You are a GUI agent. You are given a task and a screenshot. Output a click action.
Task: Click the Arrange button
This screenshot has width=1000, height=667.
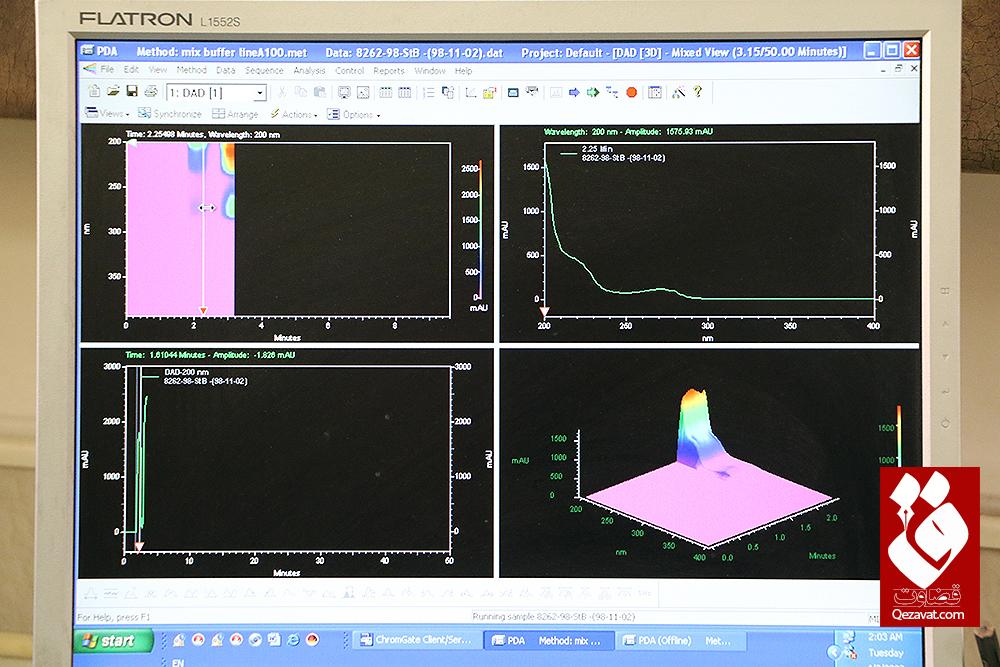pos(236,114)
